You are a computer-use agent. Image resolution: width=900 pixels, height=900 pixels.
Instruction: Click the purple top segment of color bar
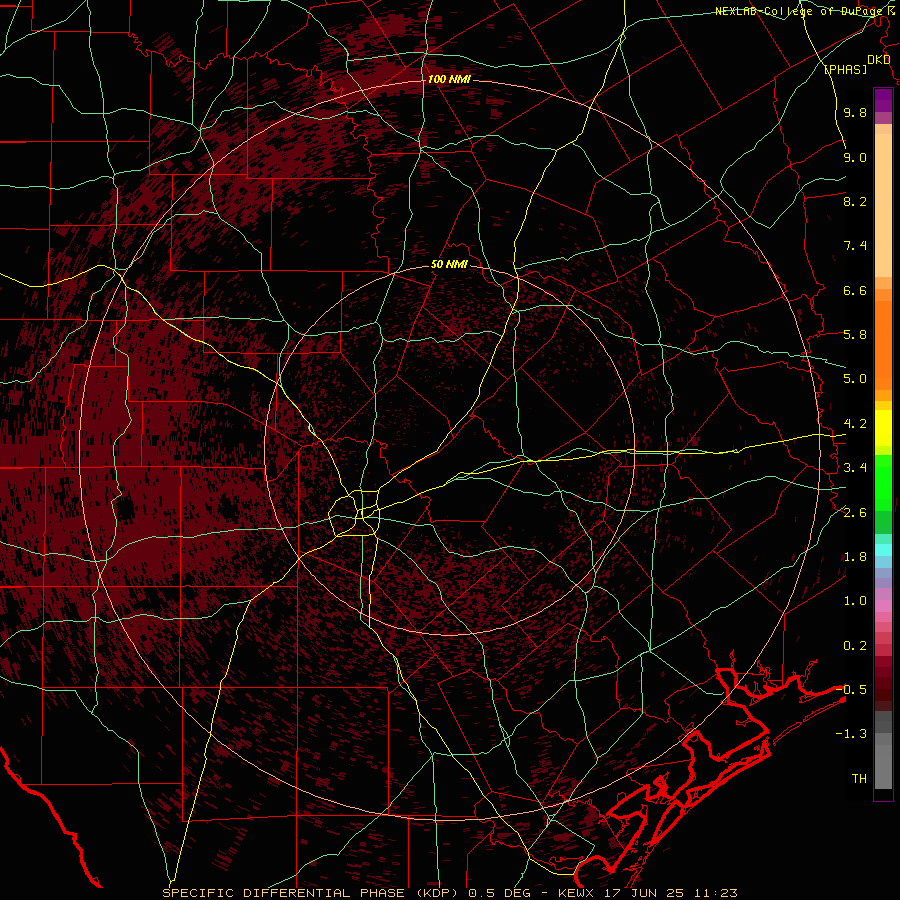[883, 100]
